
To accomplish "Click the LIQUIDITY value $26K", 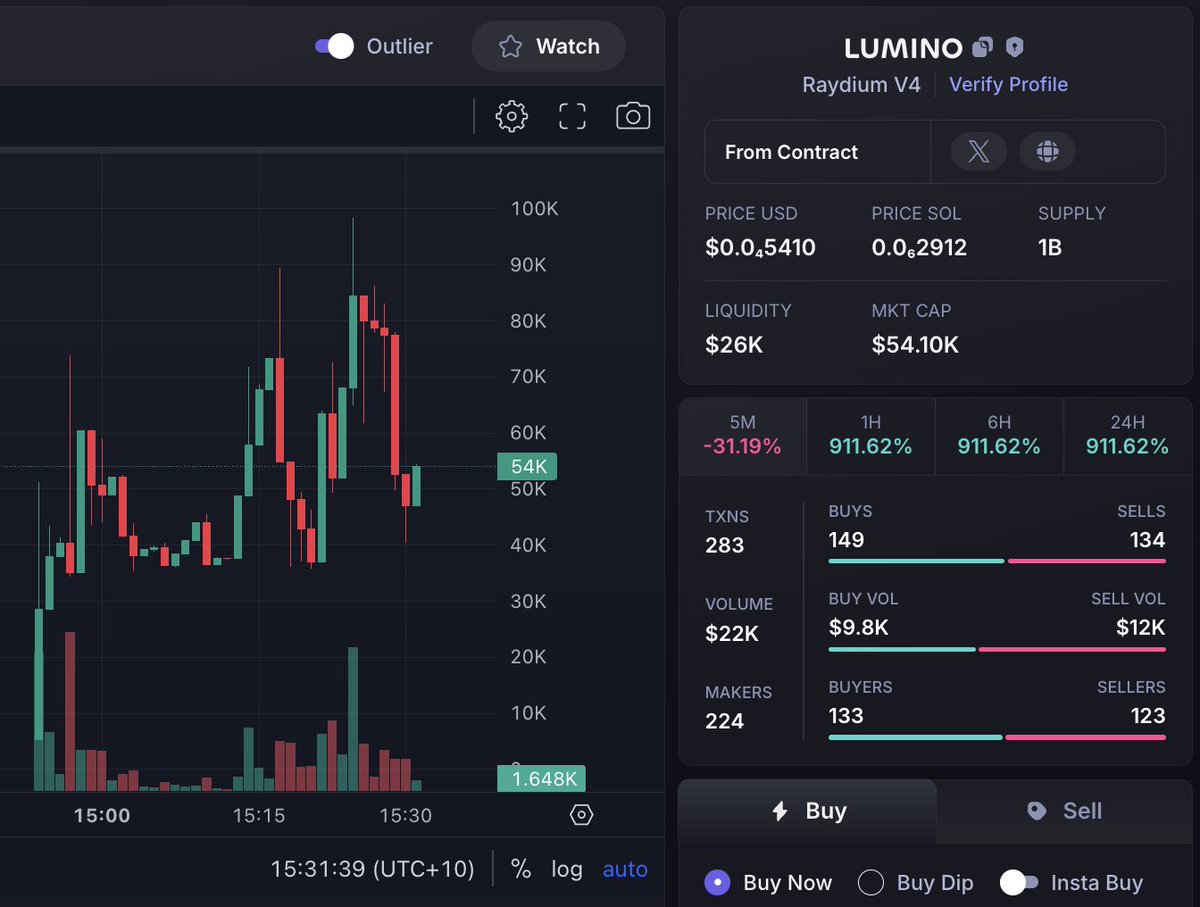I will 734,345.
